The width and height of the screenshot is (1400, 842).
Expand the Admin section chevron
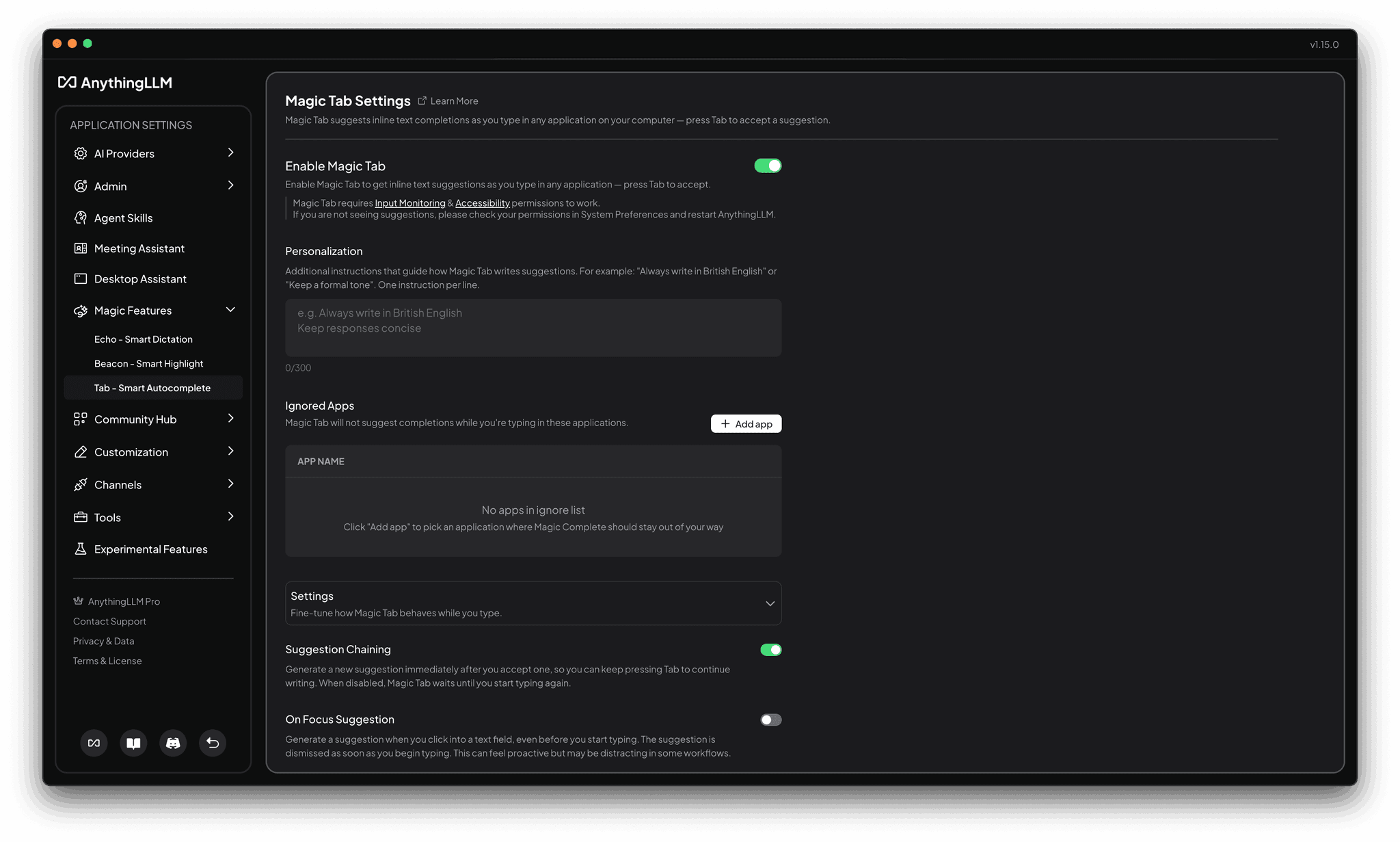click(230, 185)
